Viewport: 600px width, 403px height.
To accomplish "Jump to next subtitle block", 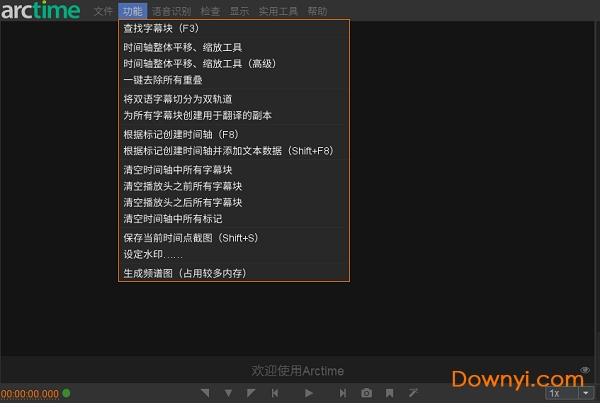I will point(342,393).
